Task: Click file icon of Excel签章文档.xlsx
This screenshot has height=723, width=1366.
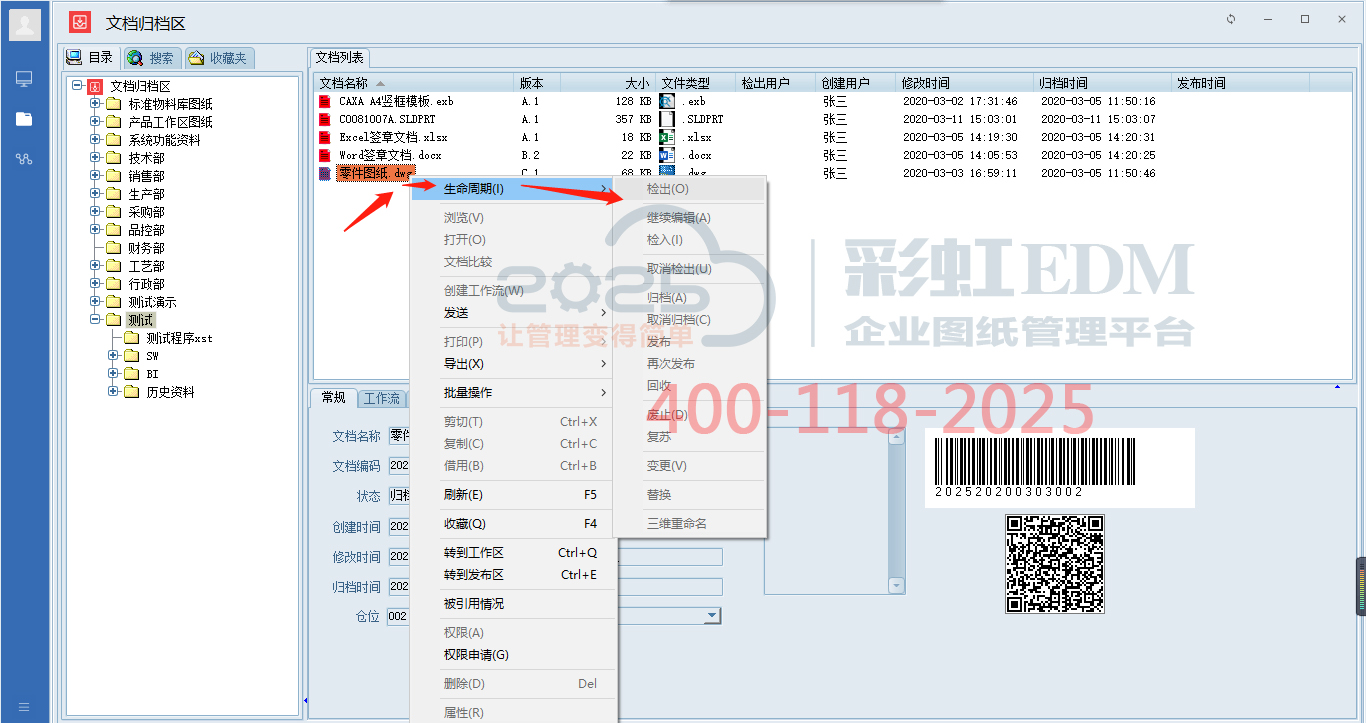Action: (324, 137)
